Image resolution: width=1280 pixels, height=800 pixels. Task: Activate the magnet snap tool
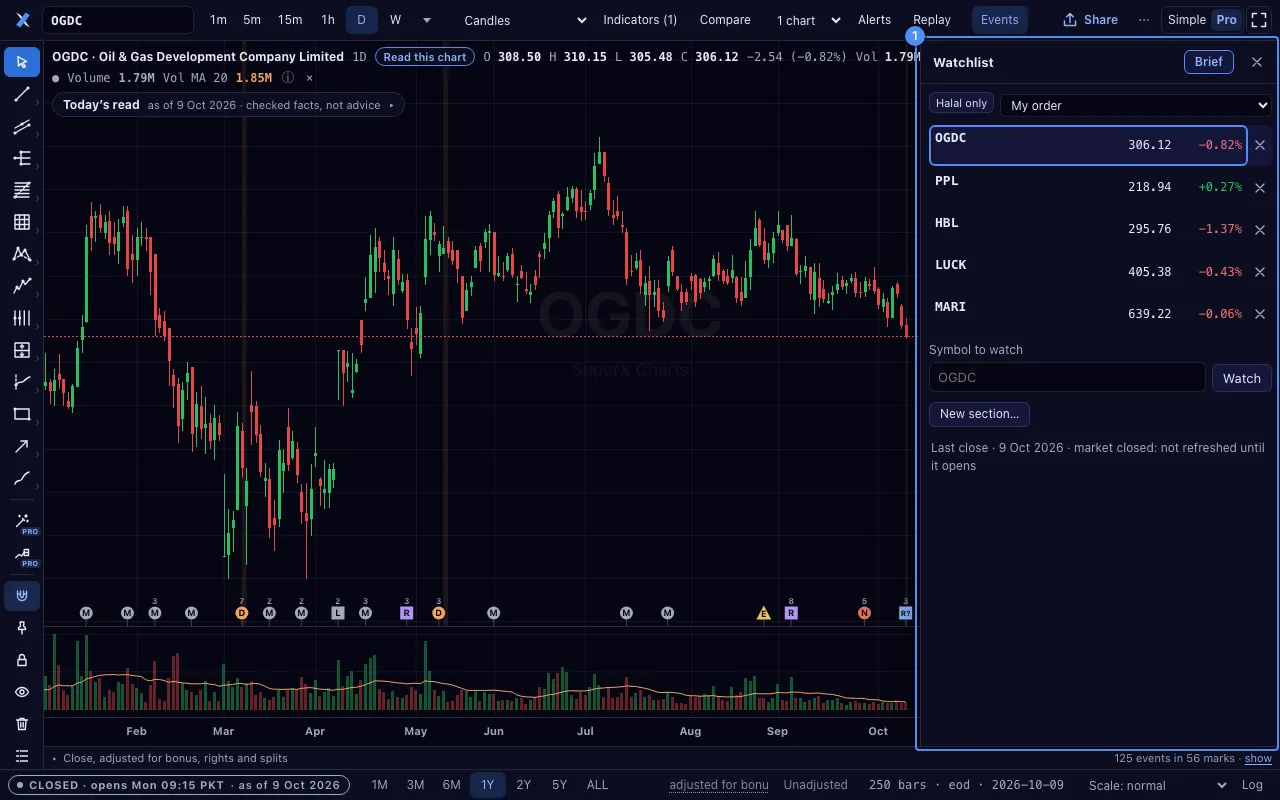pyautogui.click(x=22, y=596)
